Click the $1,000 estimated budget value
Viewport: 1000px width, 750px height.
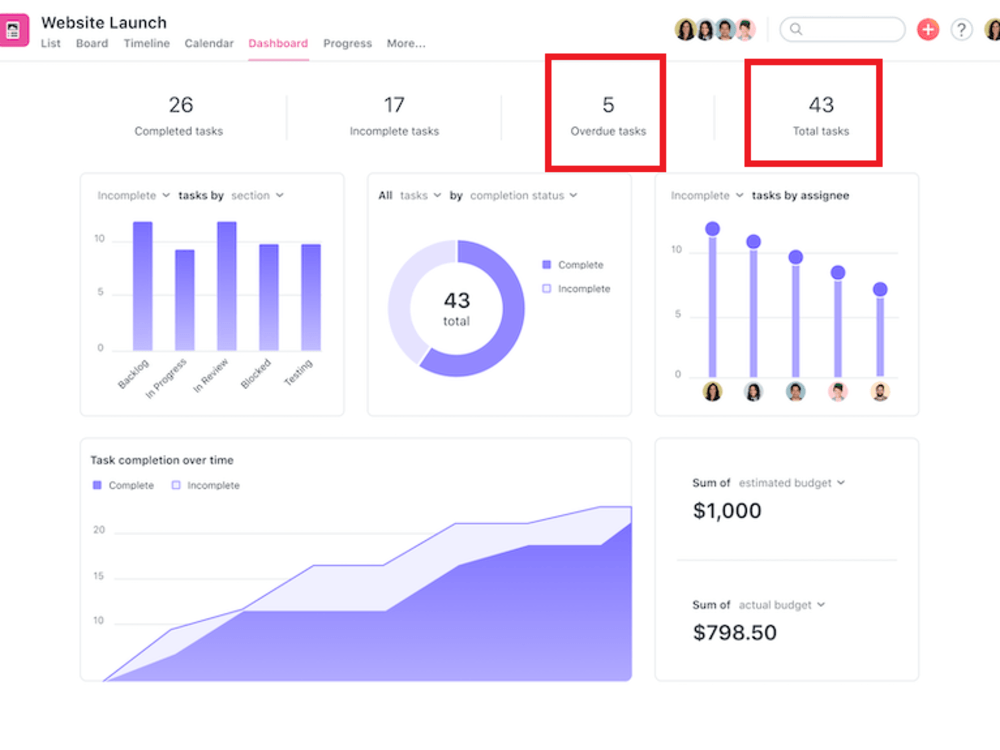coord(727,511)
